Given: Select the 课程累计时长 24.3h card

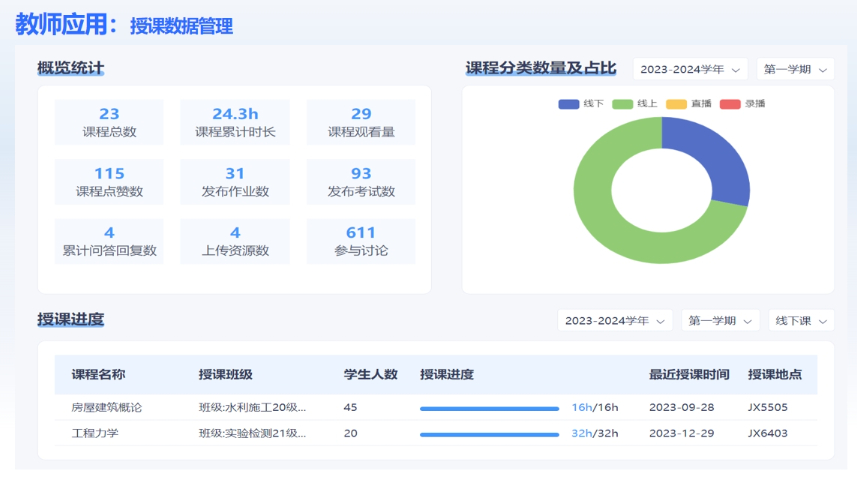Looking at the screenshot, I should (235, 122).
